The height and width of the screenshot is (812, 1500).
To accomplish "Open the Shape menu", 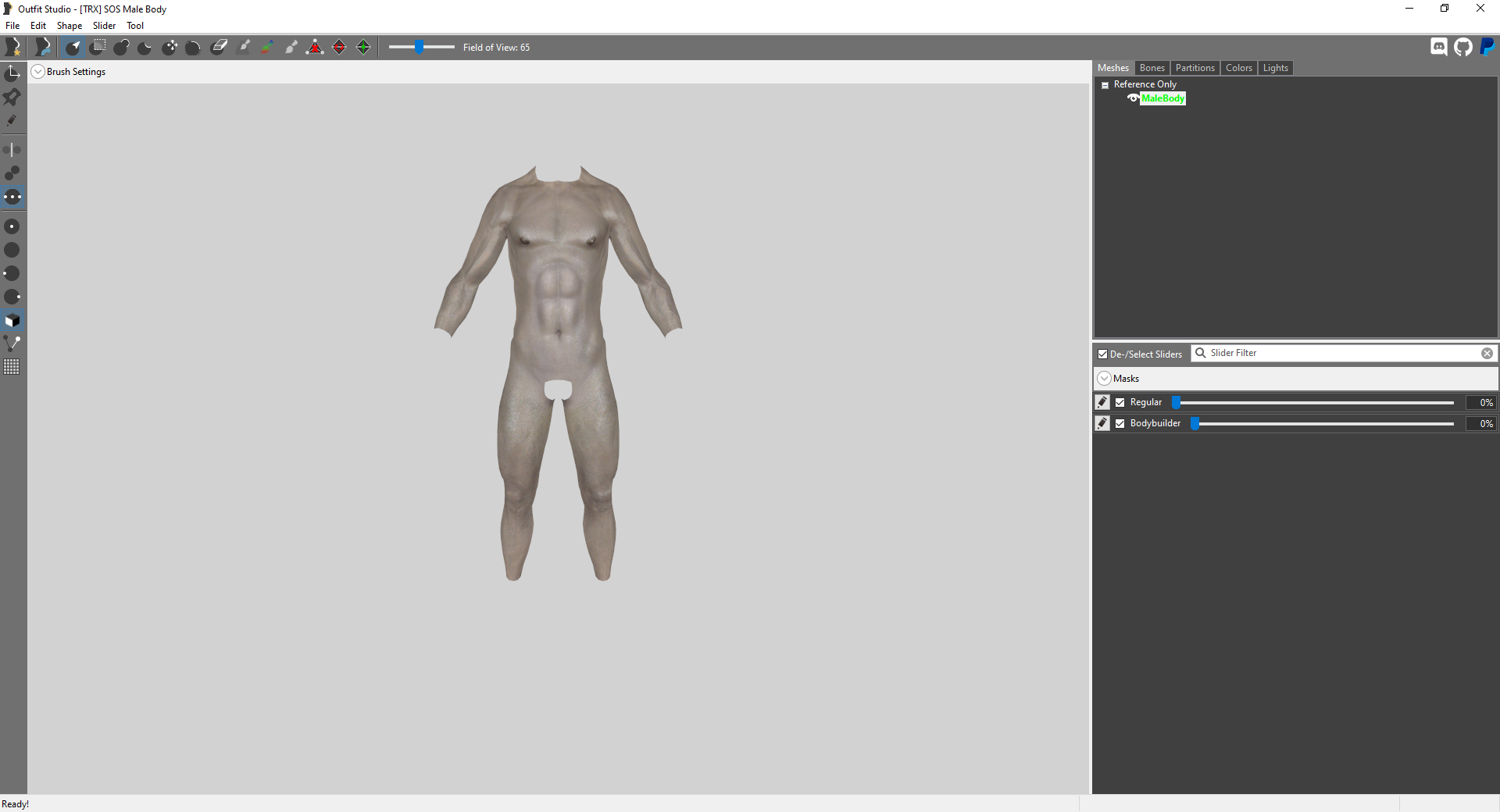I will (70, 26).
